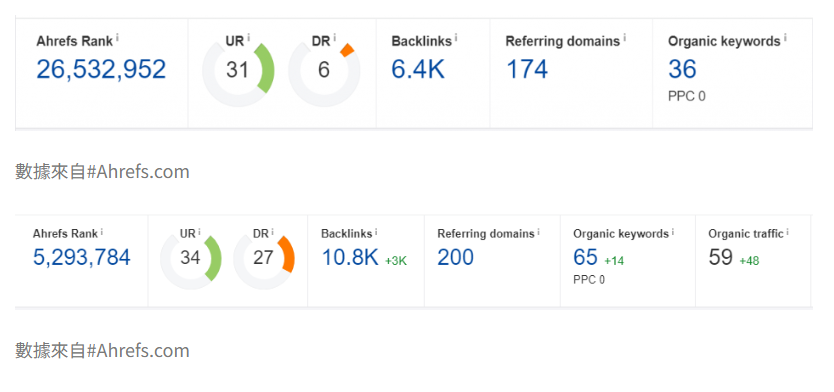Image resolution: width=834 pixels, height=392 pixels.
Task: Click info icon beside DR 27 label
Action: (272, 231)
